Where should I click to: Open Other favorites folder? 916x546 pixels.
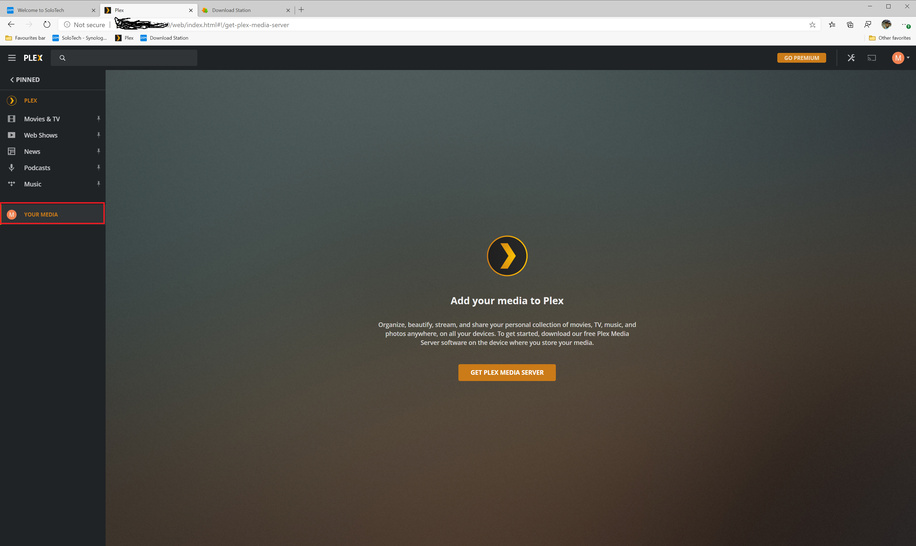click(889, 38)
